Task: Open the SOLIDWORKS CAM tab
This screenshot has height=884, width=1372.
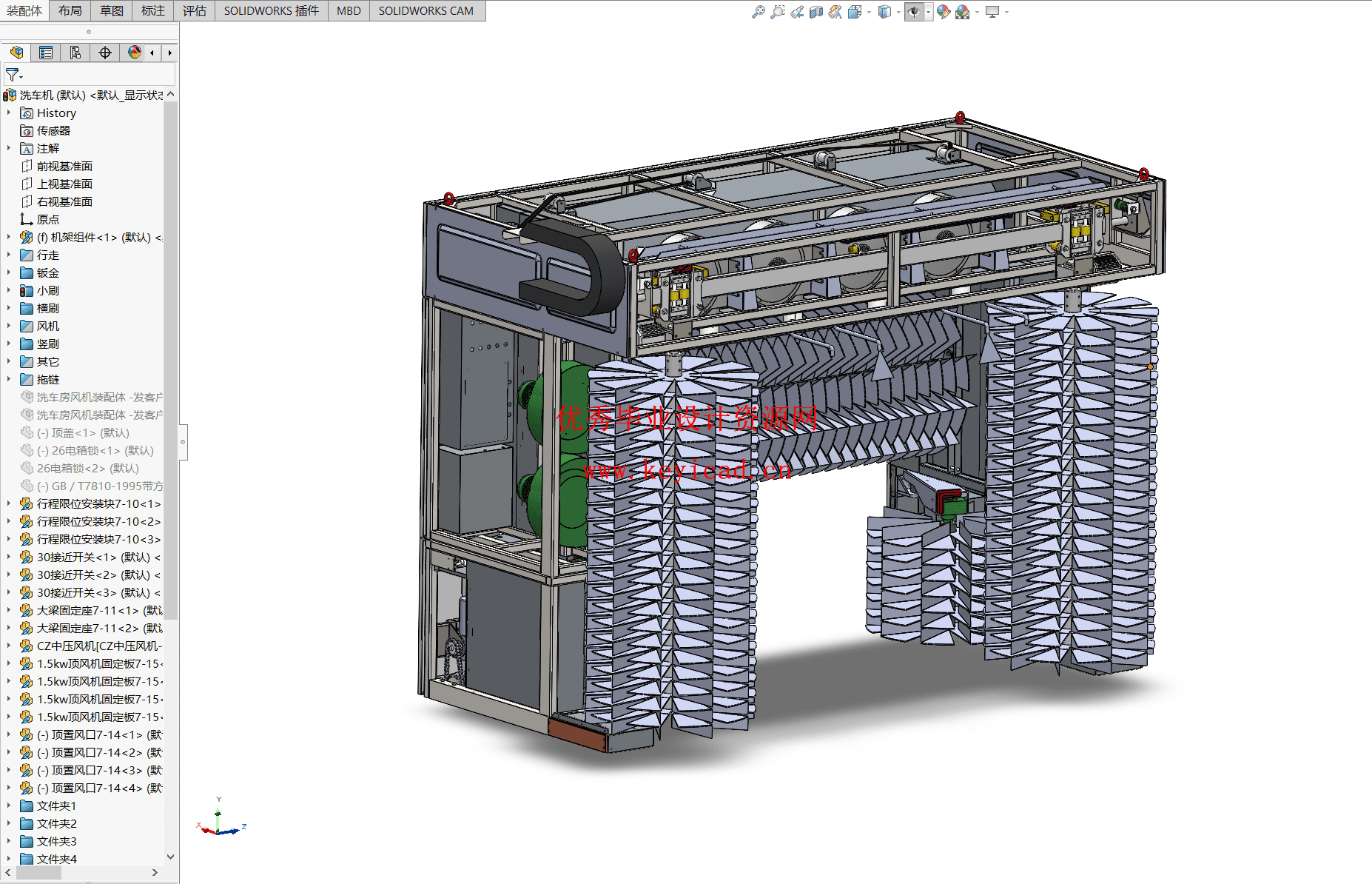Action: point(426,10)
